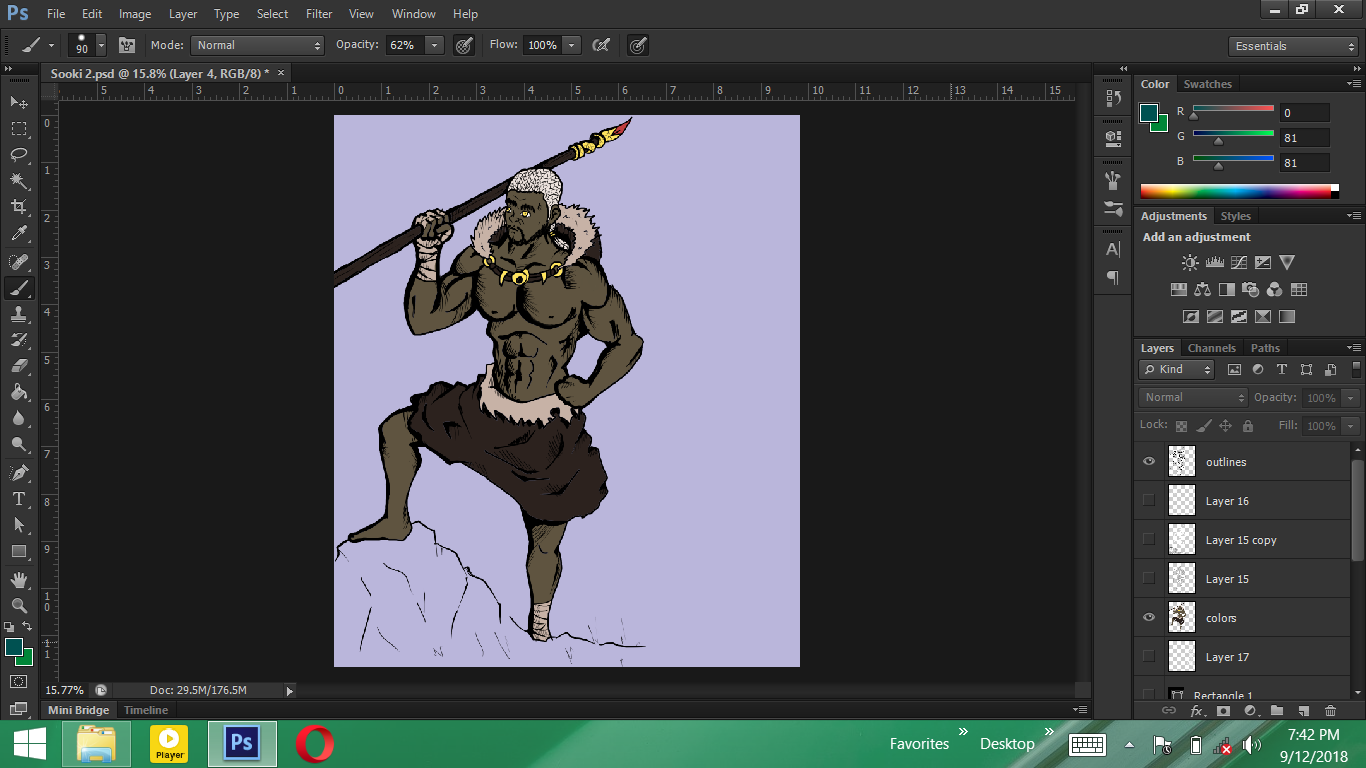Viewport: 1366px width, 768px height.
Task: Switch to the Channels tab
Action: [x=1211, y=348]
